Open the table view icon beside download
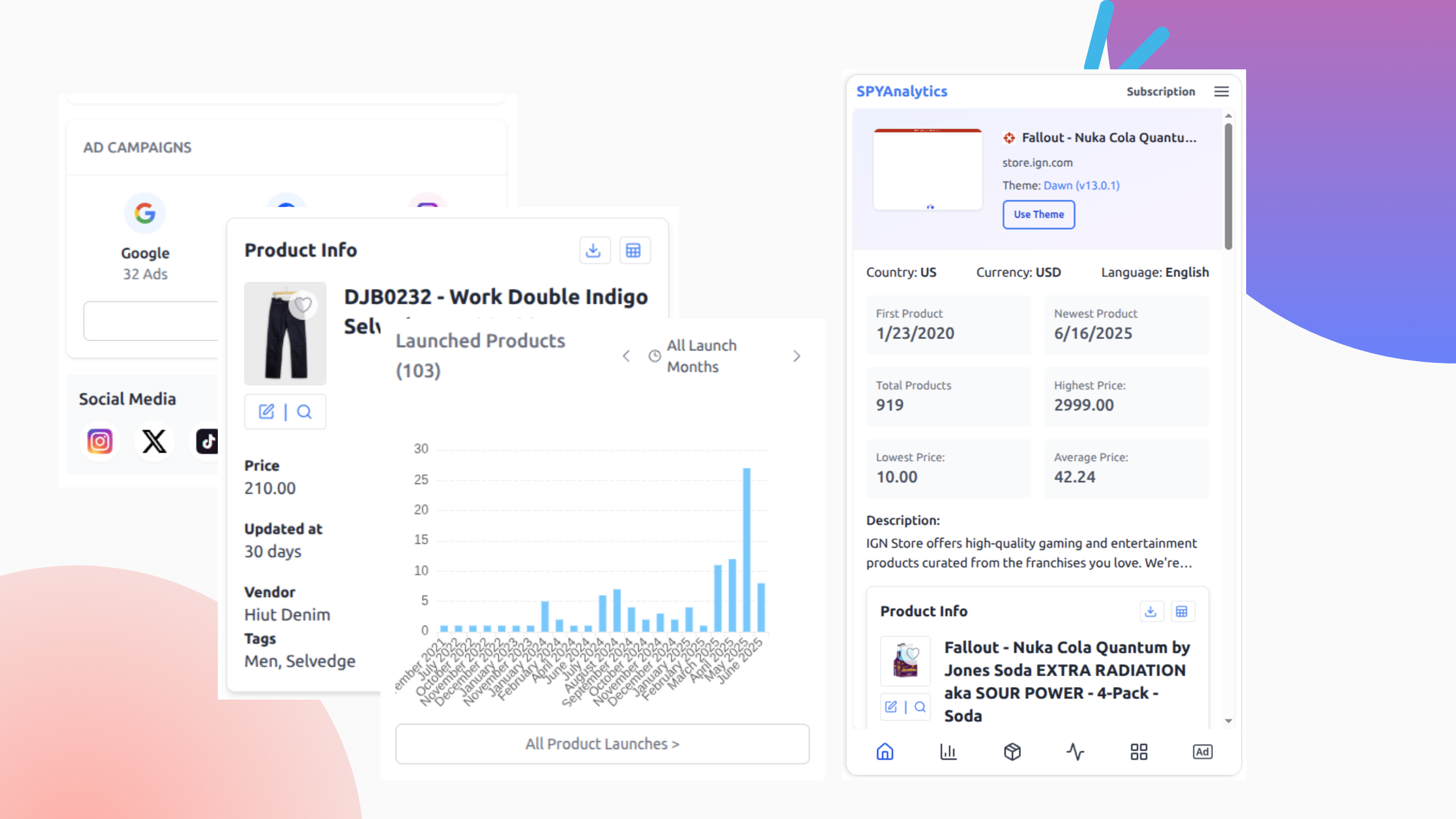Image resolution: width=1456 pixels, height=819 pixels. click(x=635, y=250)
